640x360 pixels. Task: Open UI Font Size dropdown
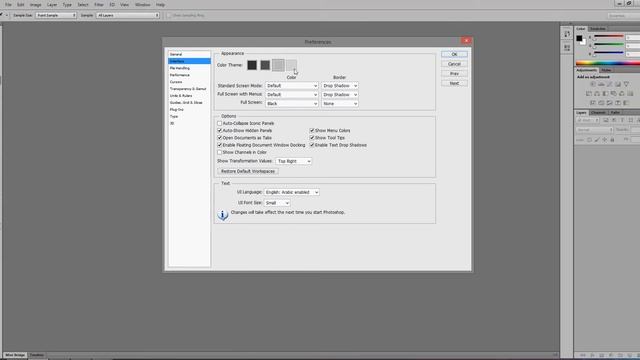(277, 203)
